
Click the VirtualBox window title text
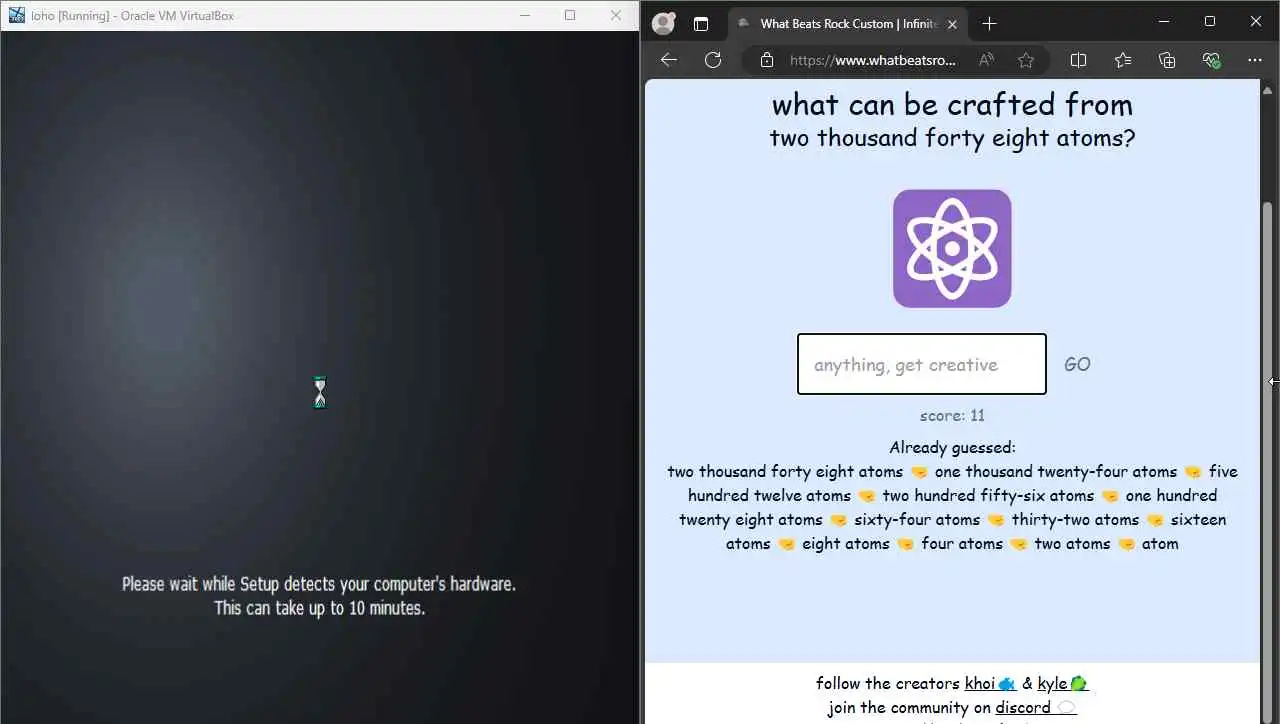pos(133,16)
